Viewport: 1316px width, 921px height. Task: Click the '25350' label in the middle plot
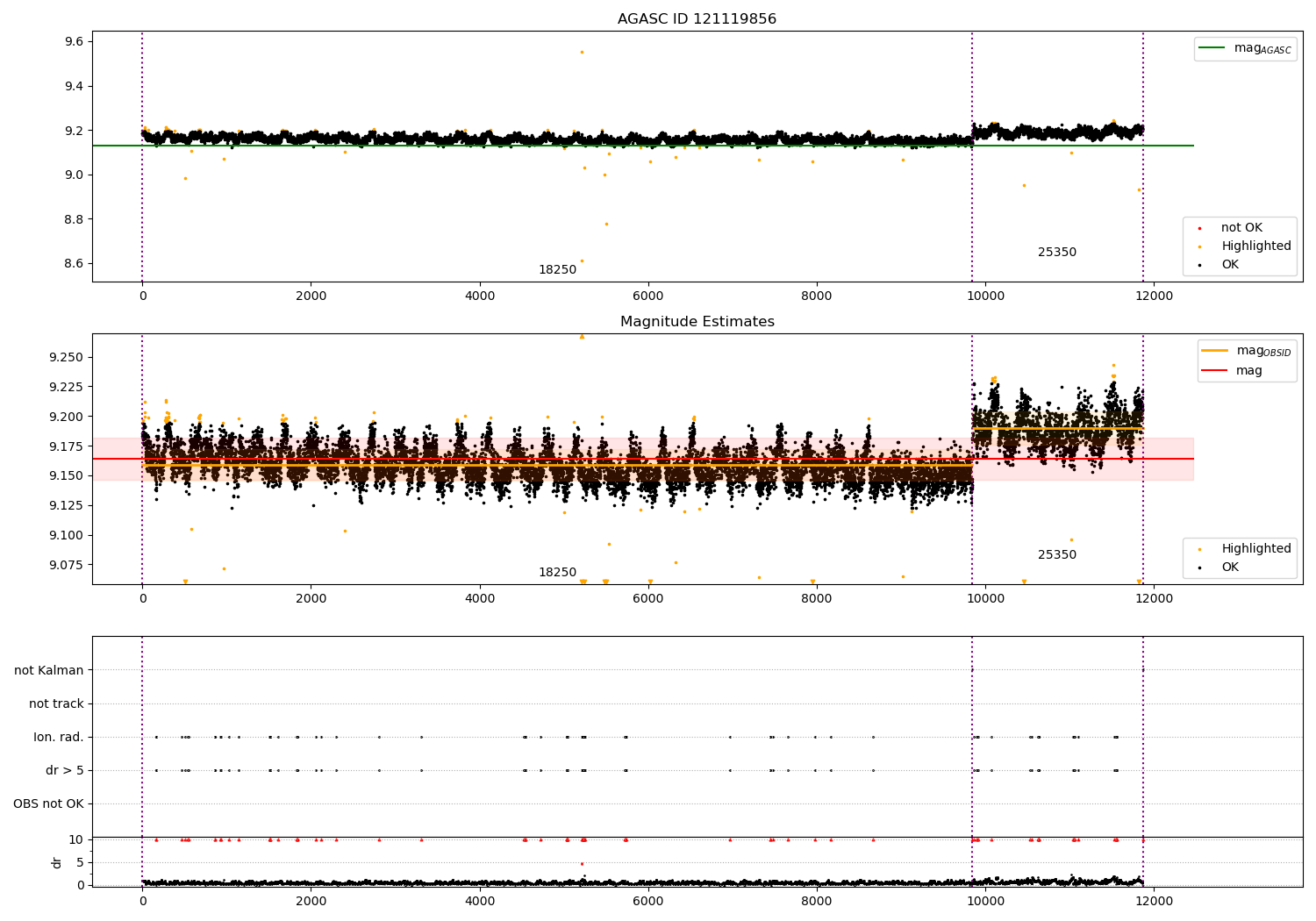point(1056,555)
